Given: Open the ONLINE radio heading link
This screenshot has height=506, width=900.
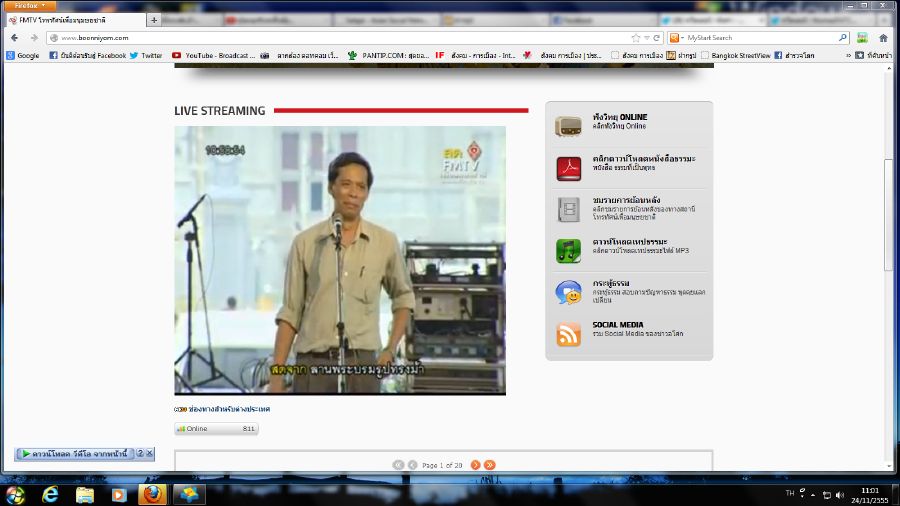Looking at the screenshot, I should click(x=620, y=117).
